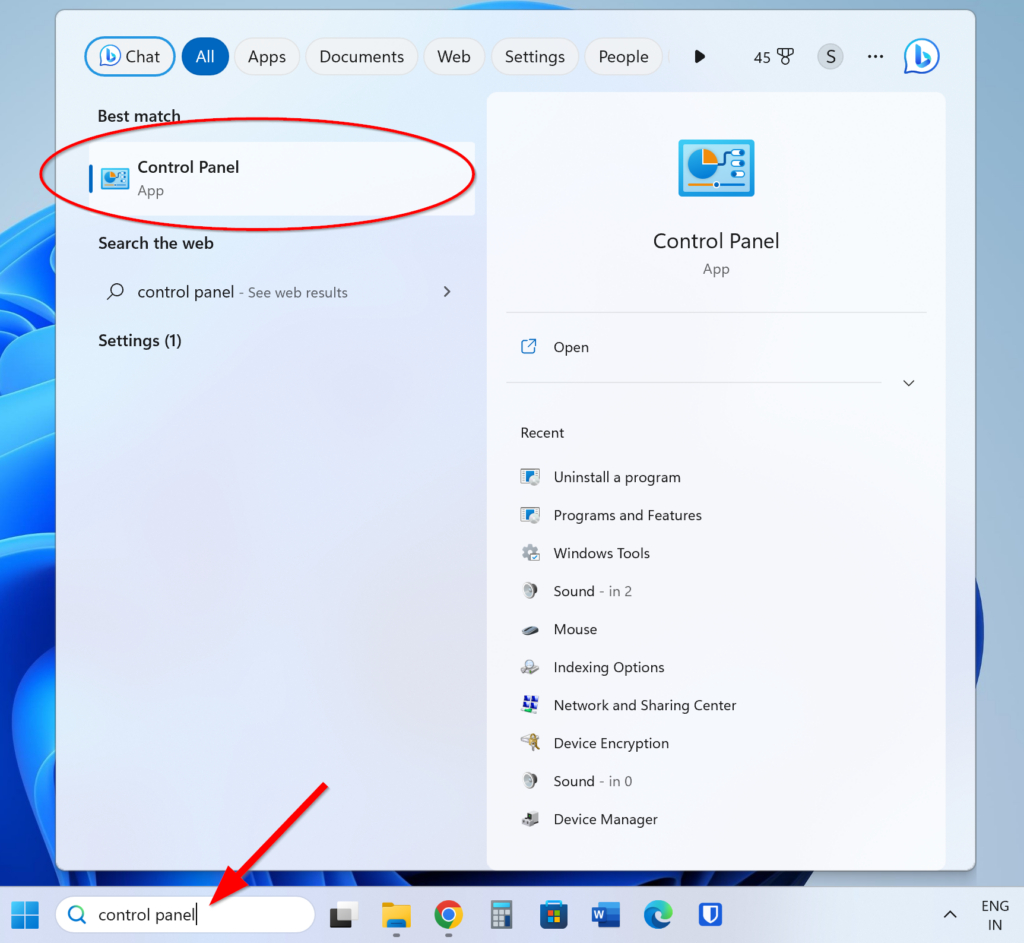The height and width of the screenshot is (943, 1024).
Task: Click the large Control Panel app icon
Action: [716, 168]
